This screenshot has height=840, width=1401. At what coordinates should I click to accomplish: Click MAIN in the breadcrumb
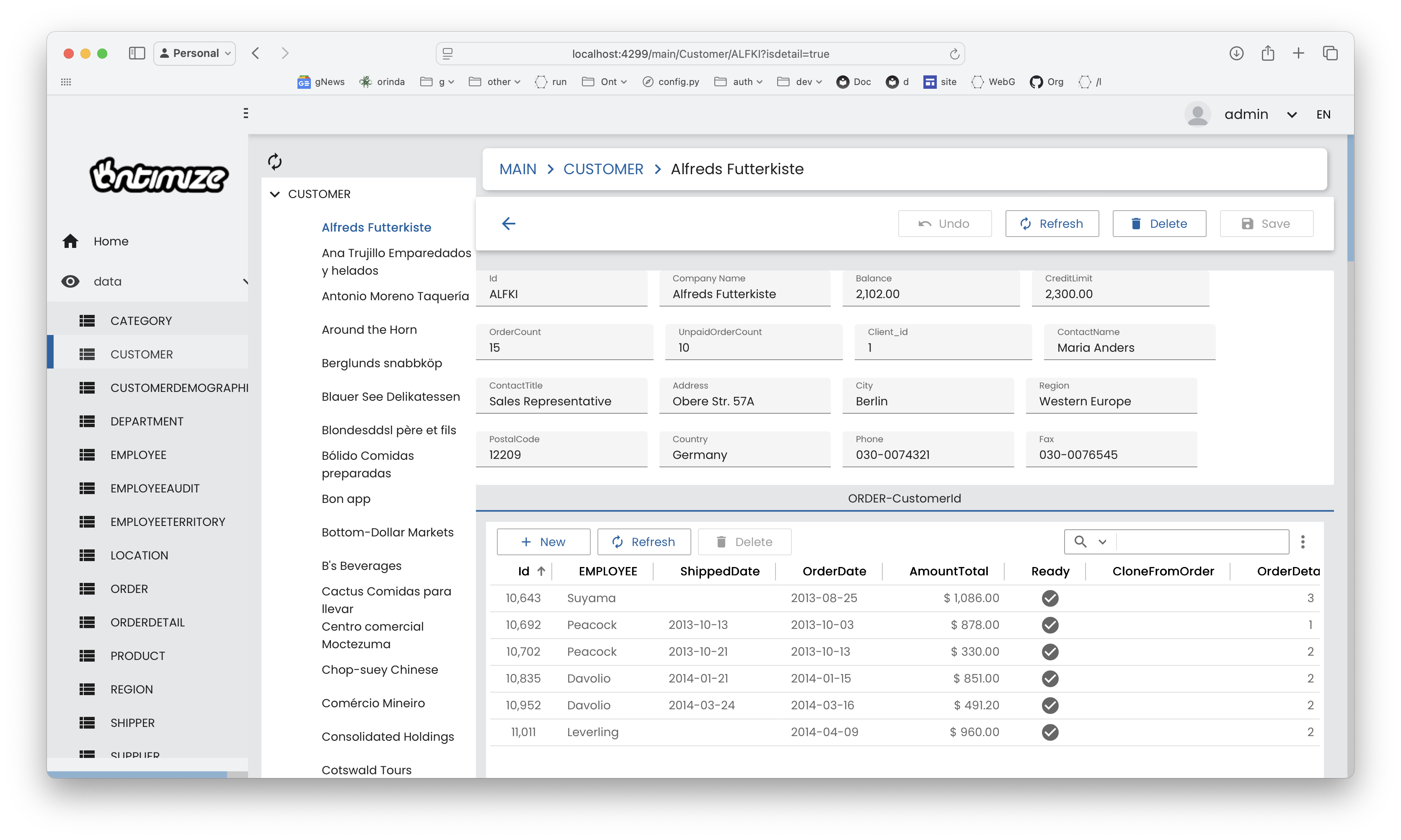[x=517, y=169]
